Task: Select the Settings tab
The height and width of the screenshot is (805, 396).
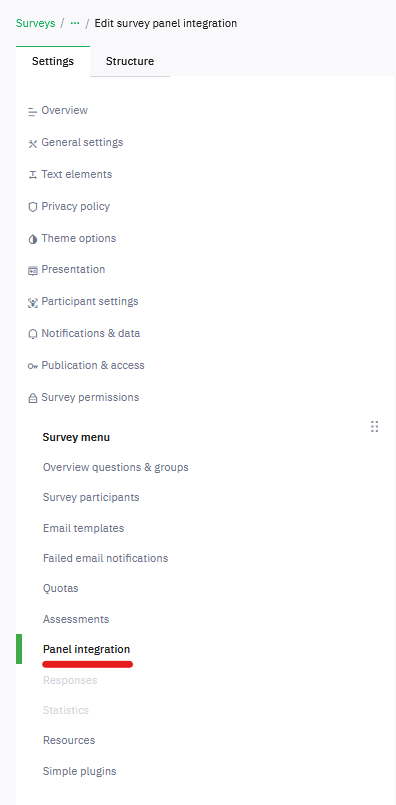Action: click(x=53, y=61)
